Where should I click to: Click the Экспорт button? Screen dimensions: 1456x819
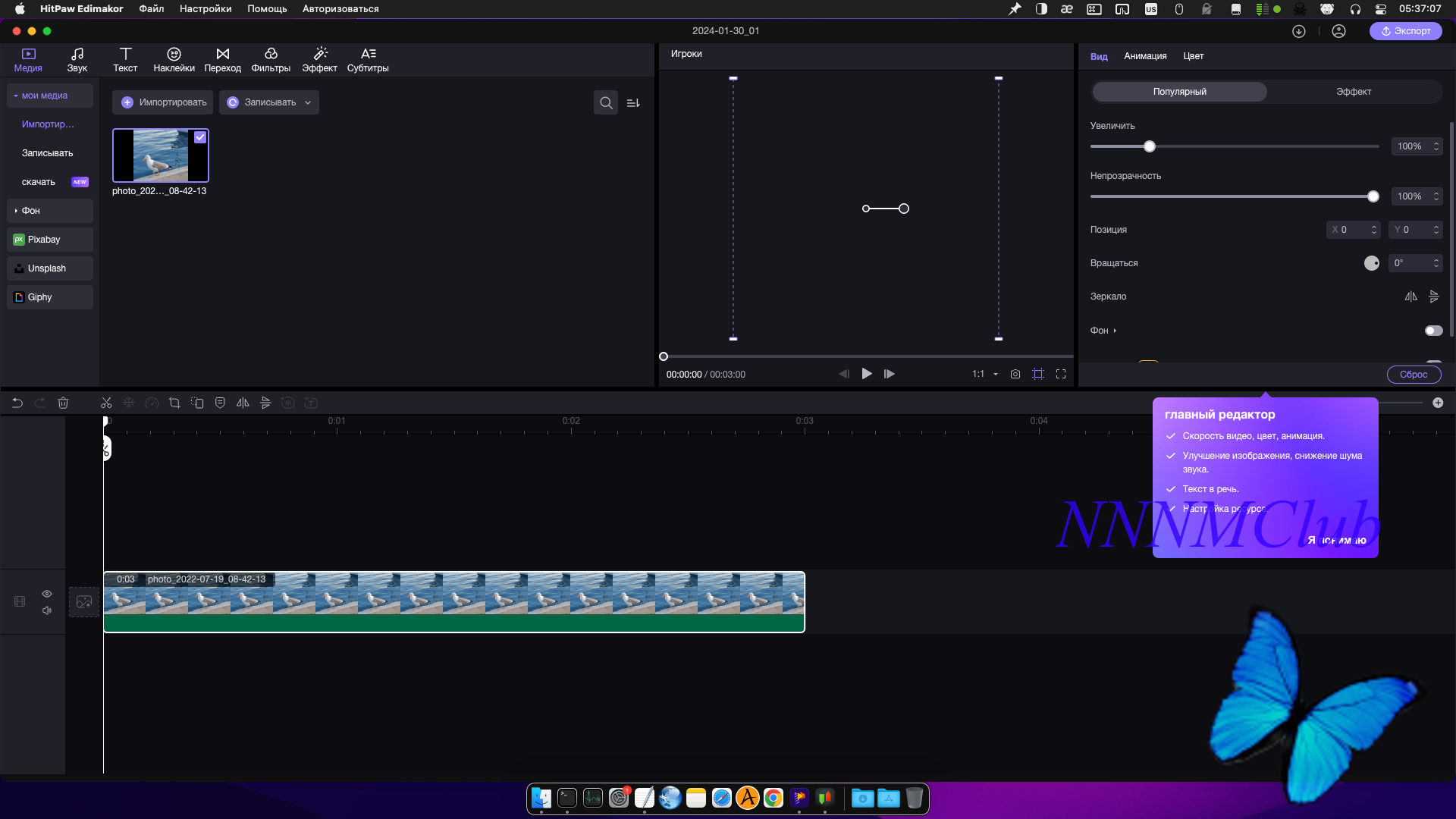(x=1405, y=31)
